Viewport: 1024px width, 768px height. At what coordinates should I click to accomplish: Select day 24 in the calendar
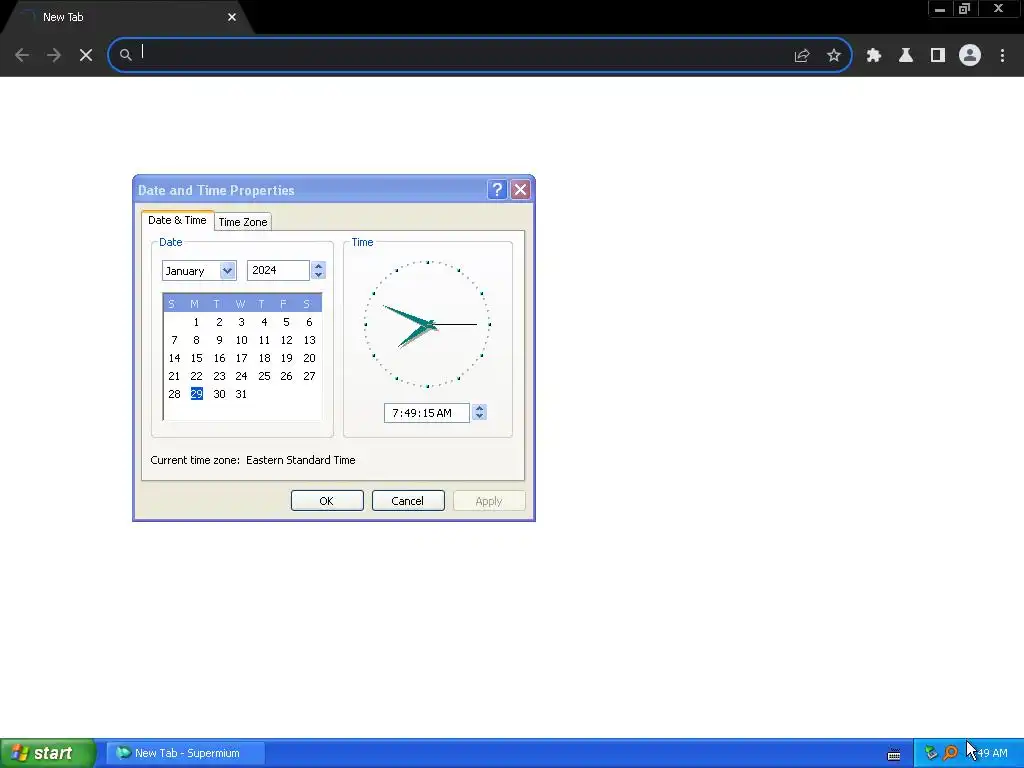pos(242,376)
